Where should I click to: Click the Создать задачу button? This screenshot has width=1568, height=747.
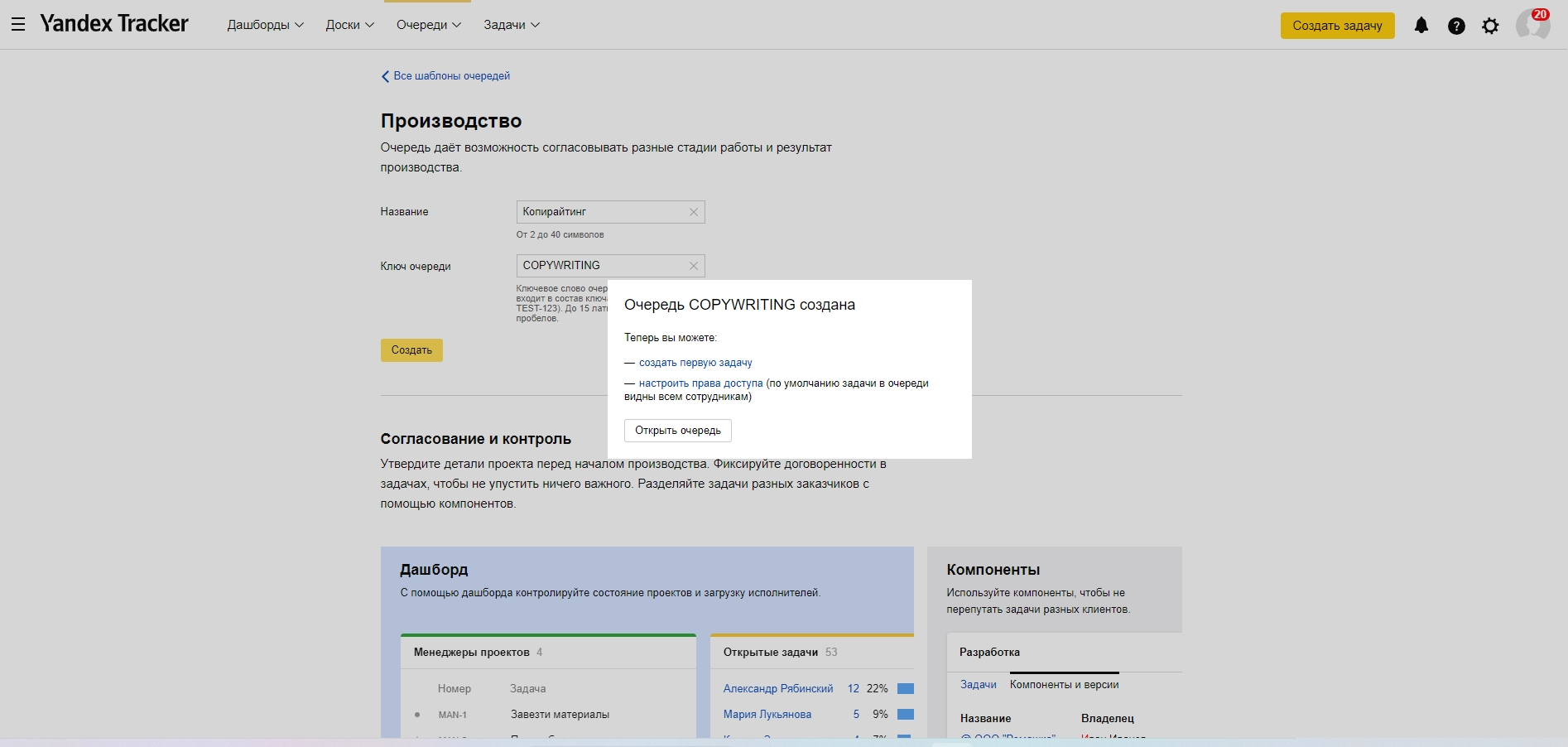click(x=1337, y=26)
